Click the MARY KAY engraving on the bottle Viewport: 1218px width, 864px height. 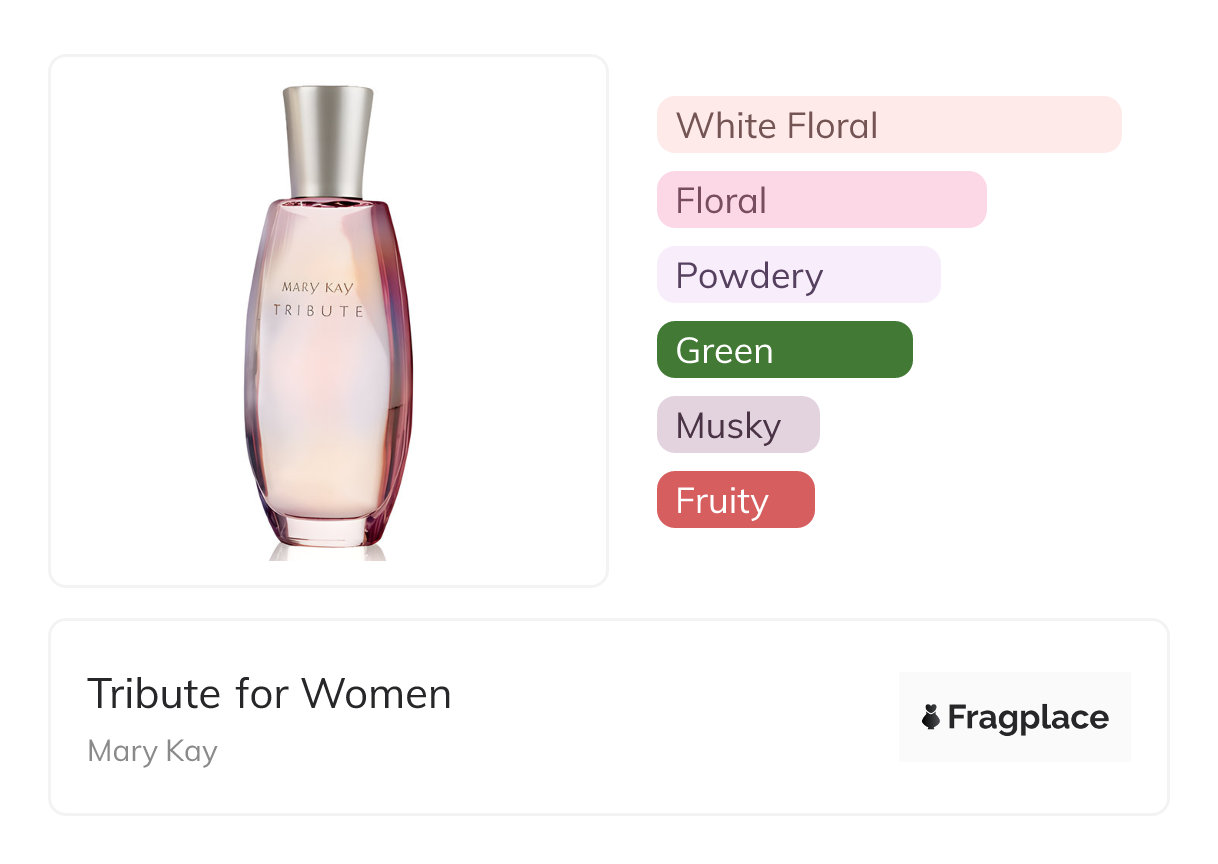(x=317, y=288)
